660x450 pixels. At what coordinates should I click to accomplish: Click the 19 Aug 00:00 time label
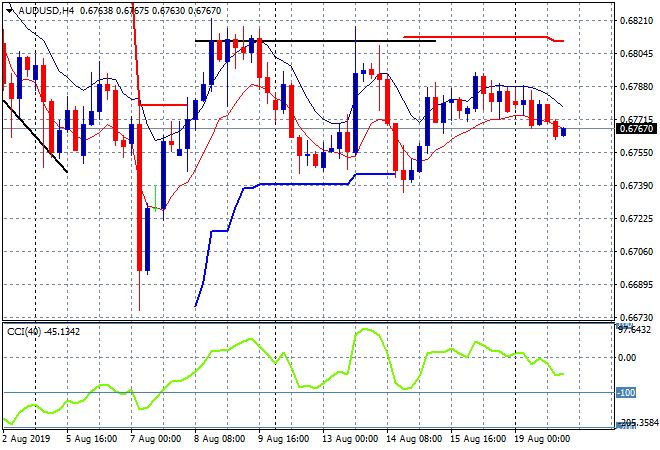click(x=542, y=439)
